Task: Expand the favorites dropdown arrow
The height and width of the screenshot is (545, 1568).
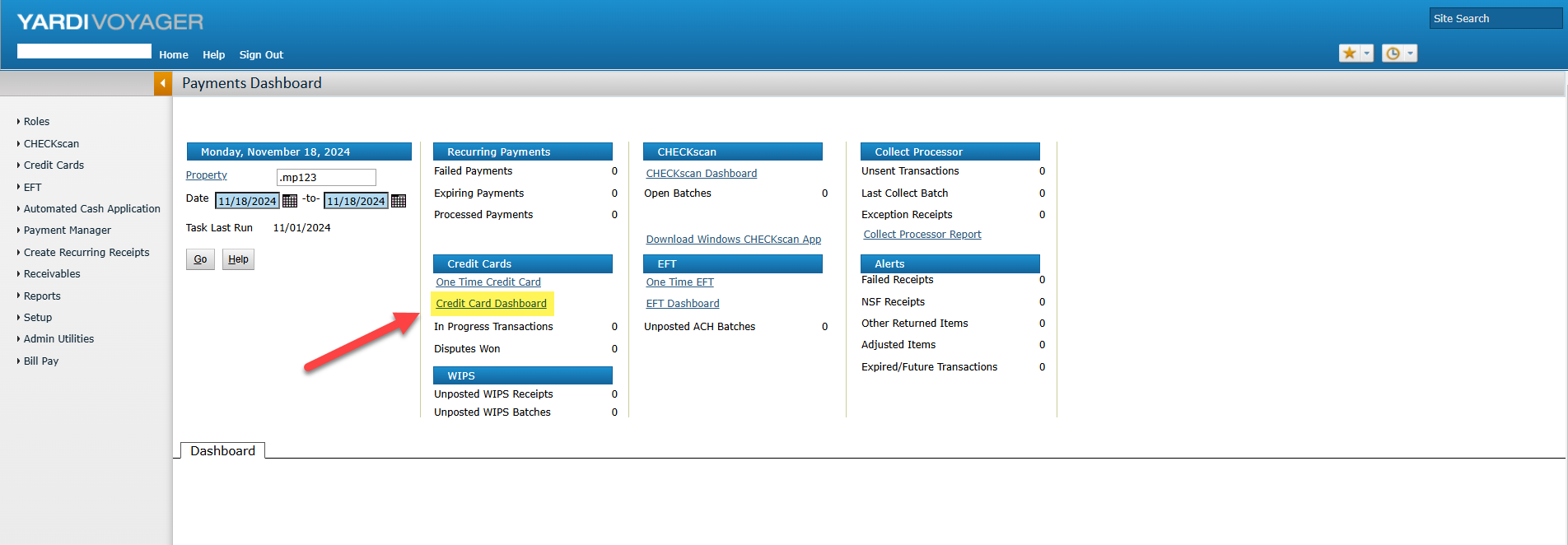Action: (x=1367, y=54)
